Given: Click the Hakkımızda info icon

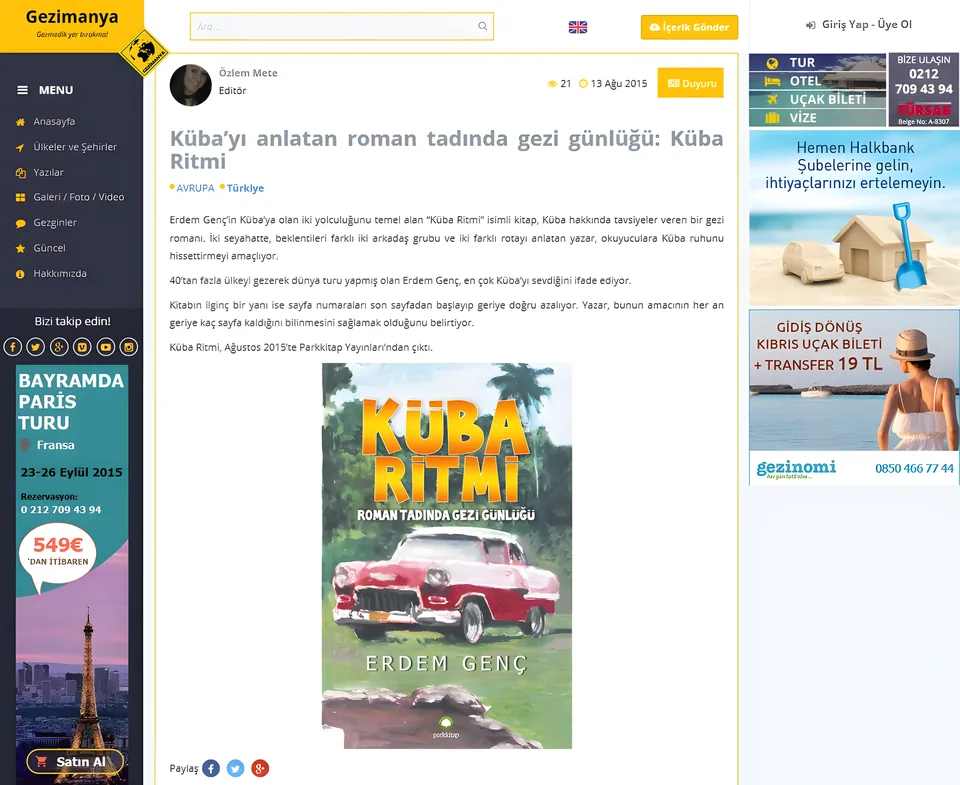Looking at the screenshot, I should coord(20,274).
